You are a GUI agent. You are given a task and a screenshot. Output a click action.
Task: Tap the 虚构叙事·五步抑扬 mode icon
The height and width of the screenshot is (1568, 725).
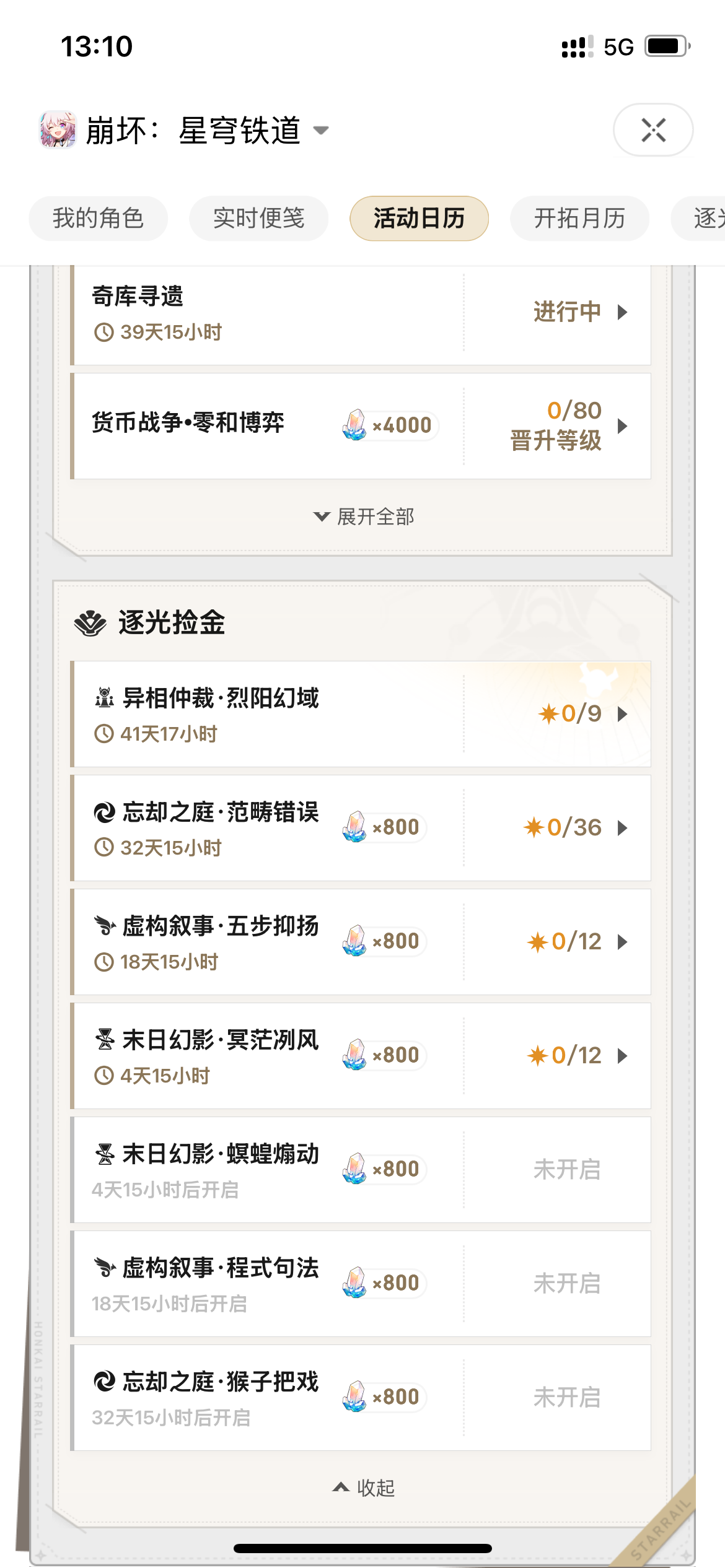point(104,926)
